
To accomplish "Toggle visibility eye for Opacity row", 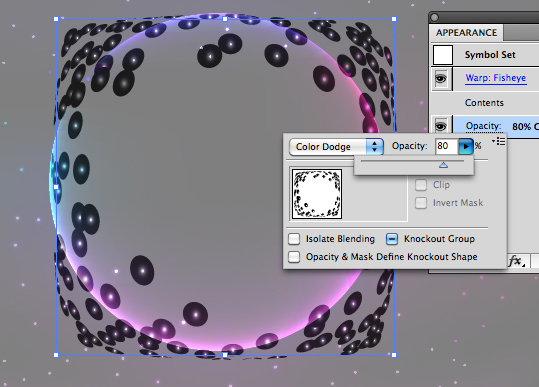I will [x=441, y=126].
